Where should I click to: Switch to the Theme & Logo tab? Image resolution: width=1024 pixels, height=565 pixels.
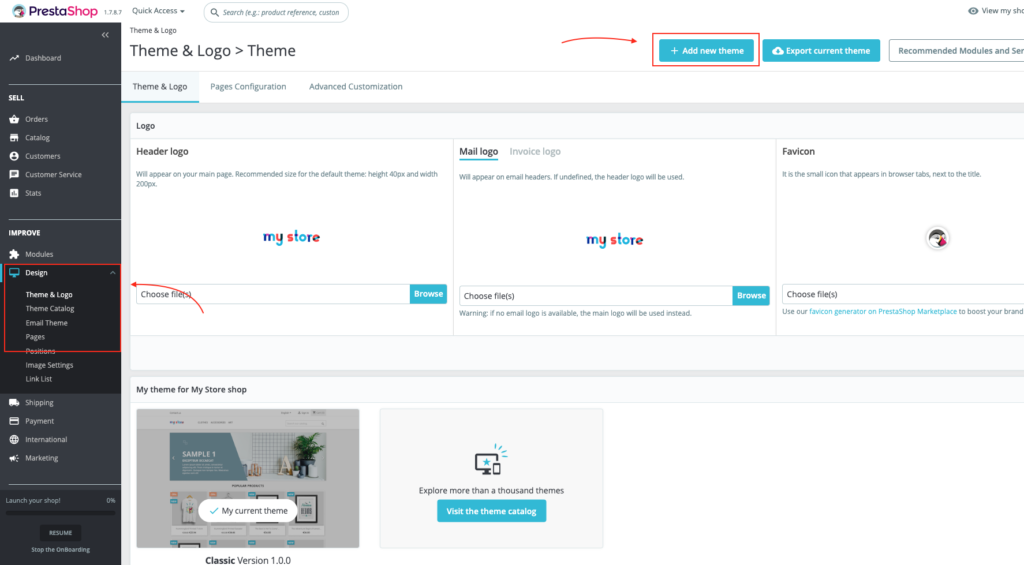(160, 86)
